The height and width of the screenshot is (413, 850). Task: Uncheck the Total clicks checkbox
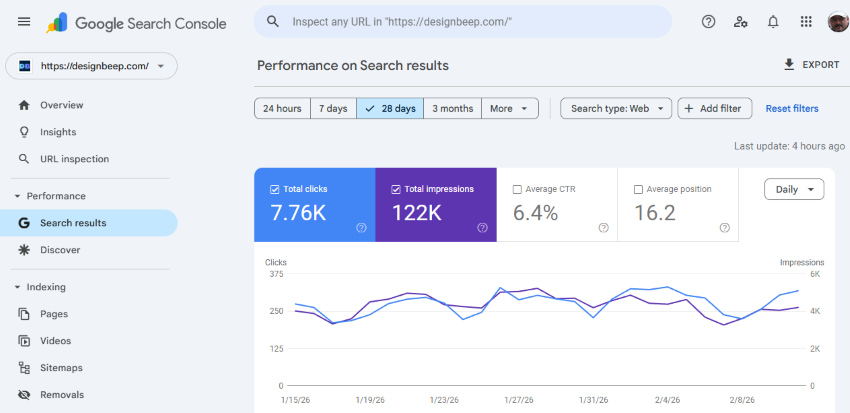(x=275, y=189)
